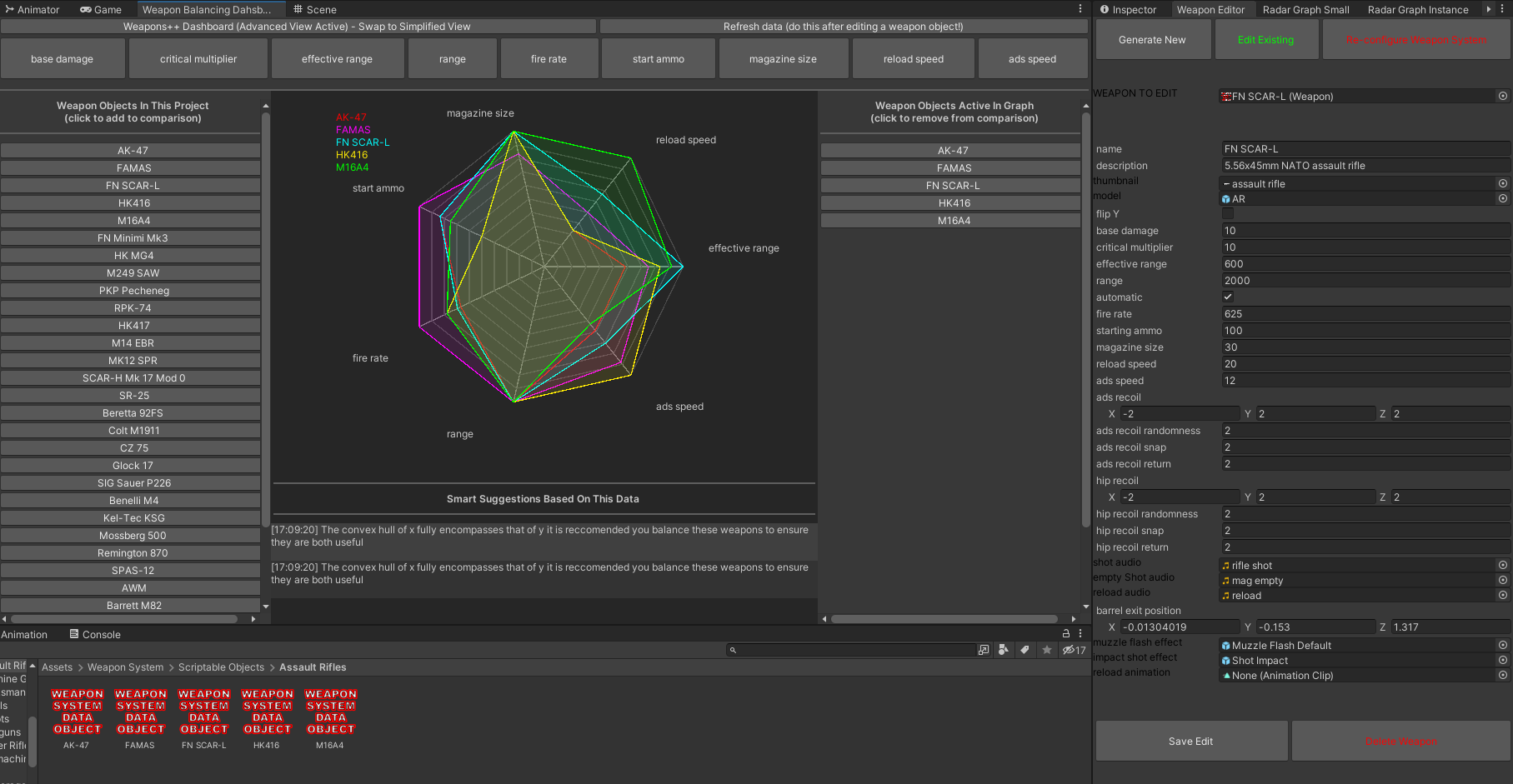Swap to Simplified View via dashboard header button
Screen dimensions: 1513x784
tap(297, 26)
